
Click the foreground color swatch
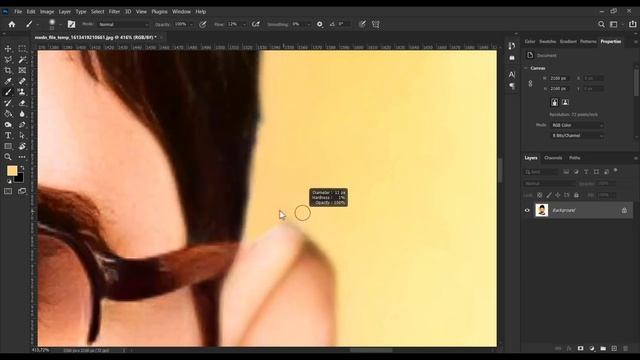(x=12, y=171)
